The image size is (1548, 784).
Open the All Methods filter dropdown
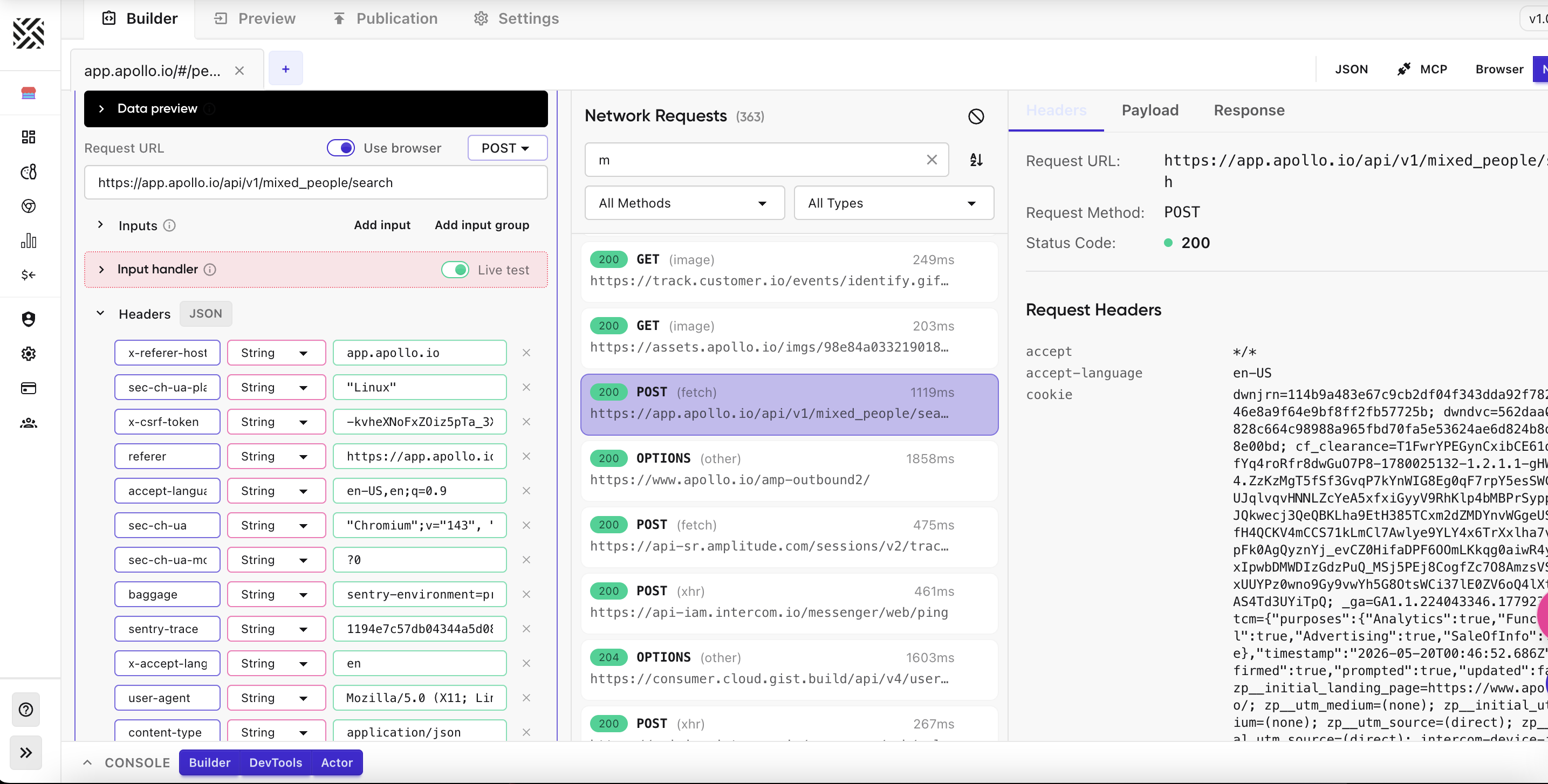click(684, 203)
